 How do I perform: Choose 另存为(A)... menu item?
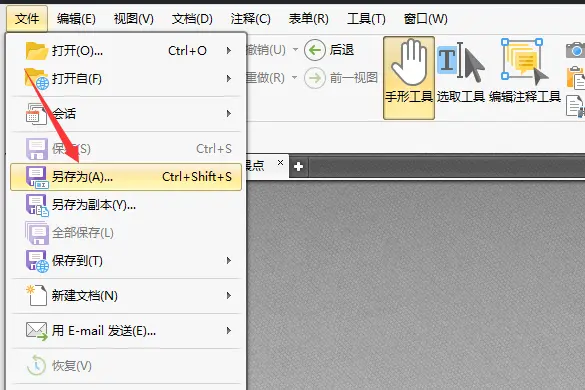pos(126,177)
